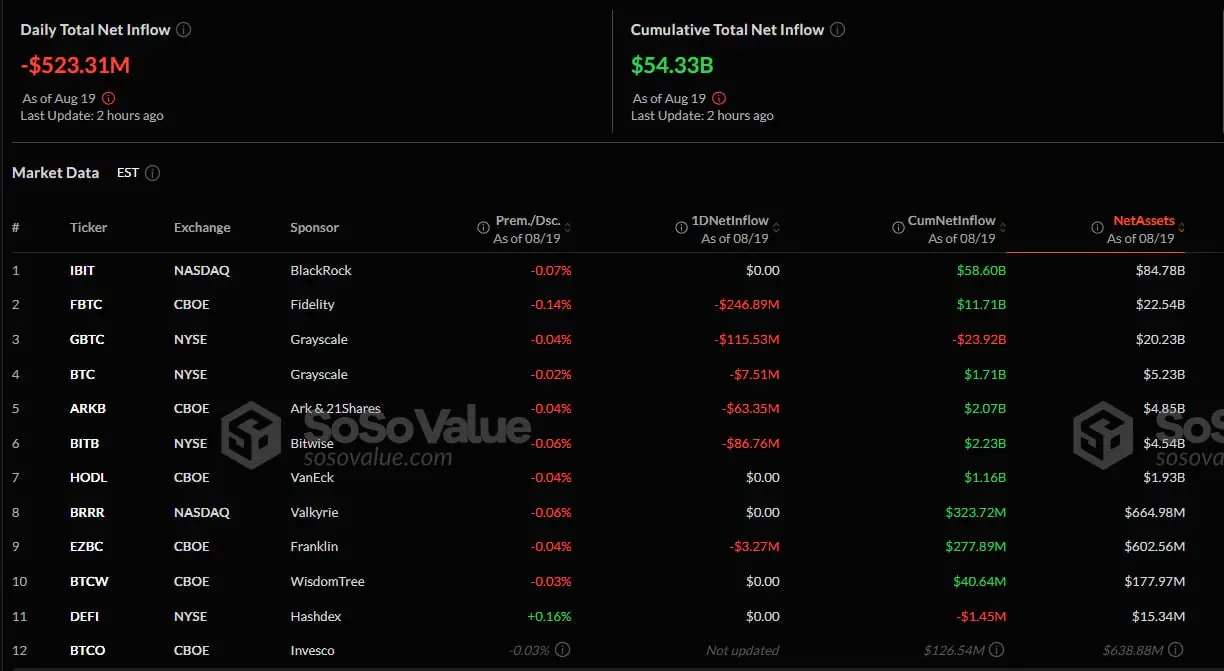Click the CumNetInflow column header
Viewport: 1224px width, 671px height.
pos(952,221)
